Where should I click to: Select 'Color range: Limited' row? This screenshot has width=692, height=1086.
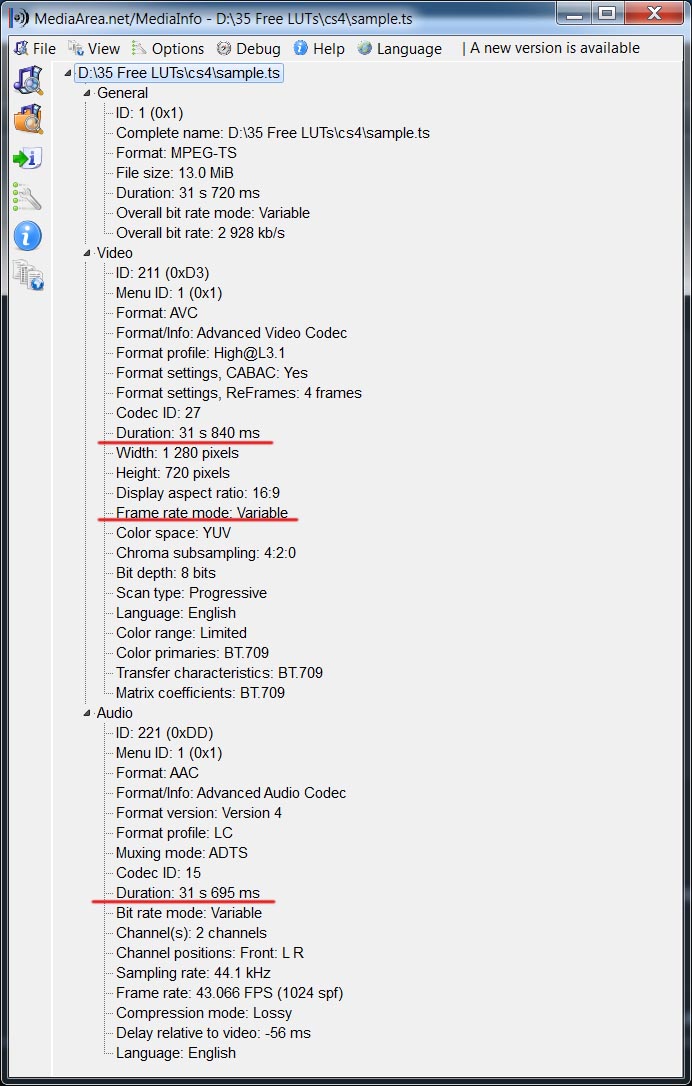click(x=181, y=633)
